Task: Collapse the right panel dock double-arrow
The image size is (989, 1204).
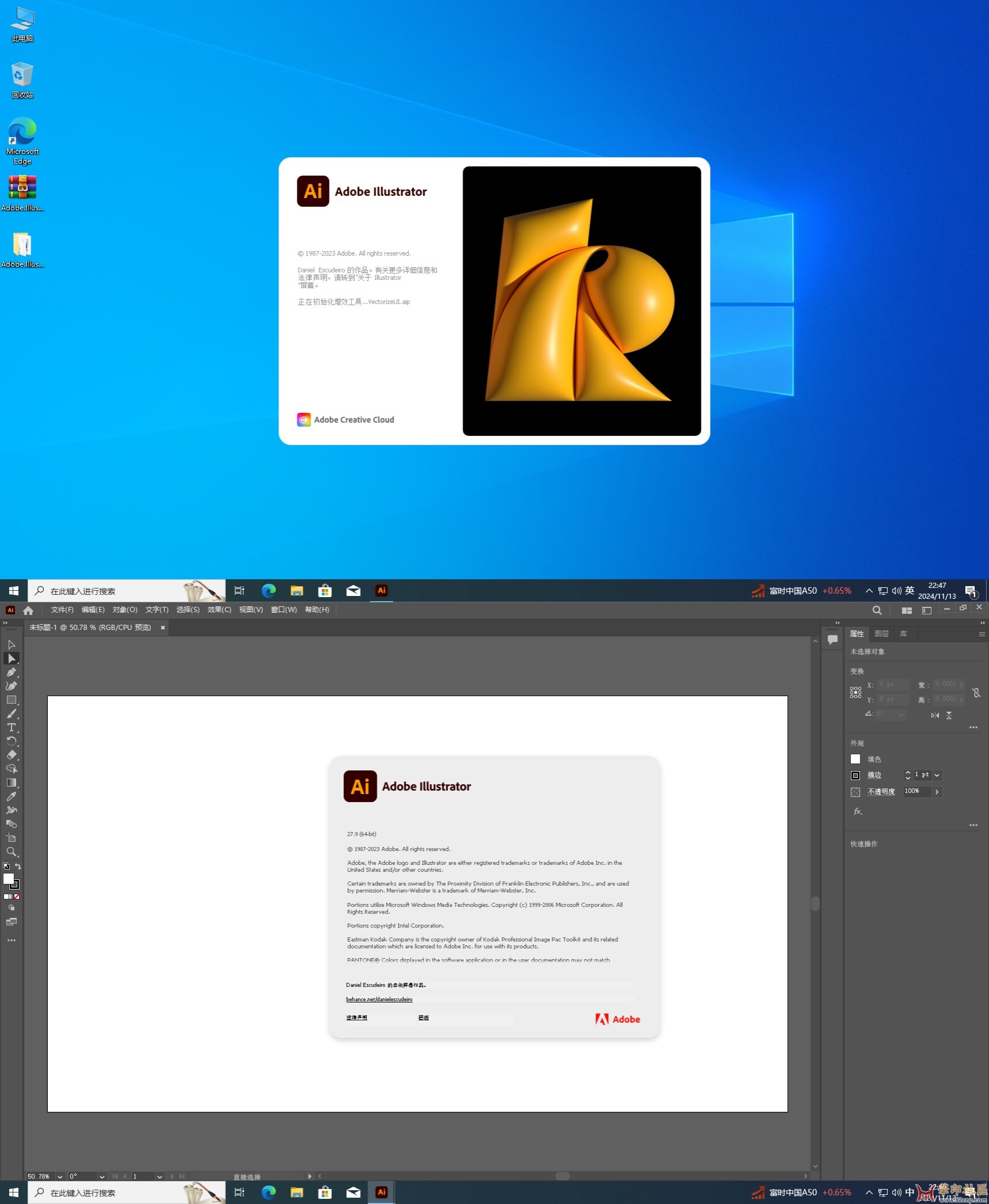Action: [983, 622]
